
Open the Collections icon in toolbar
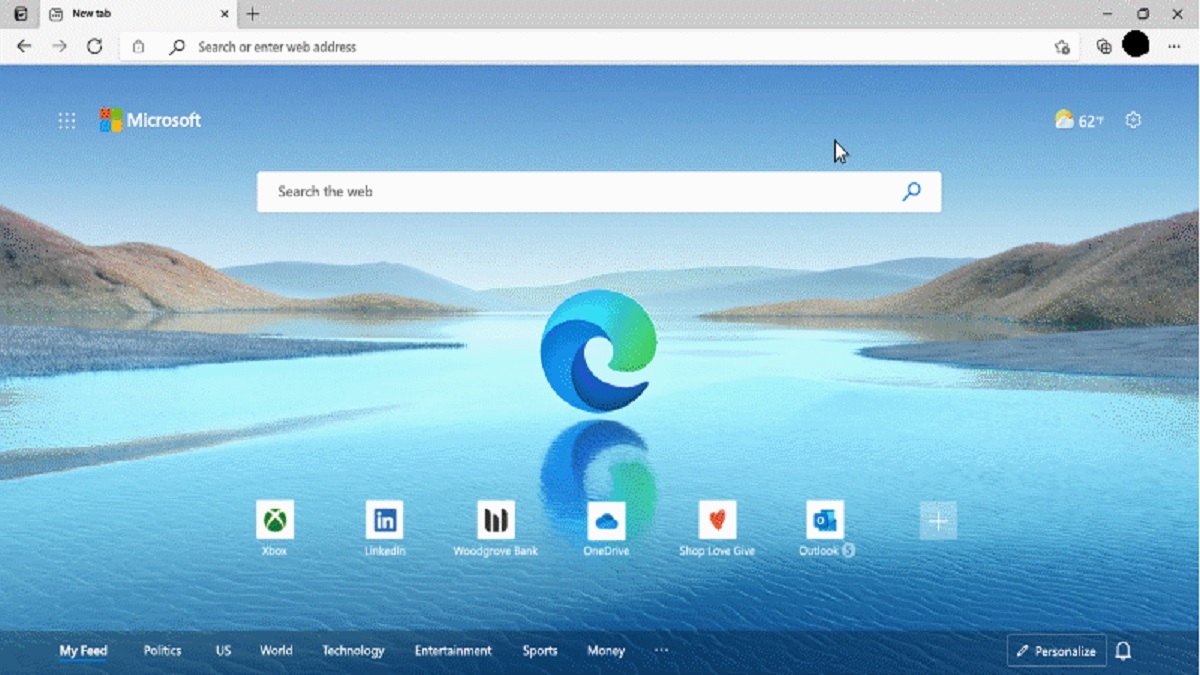(1104, 46)
